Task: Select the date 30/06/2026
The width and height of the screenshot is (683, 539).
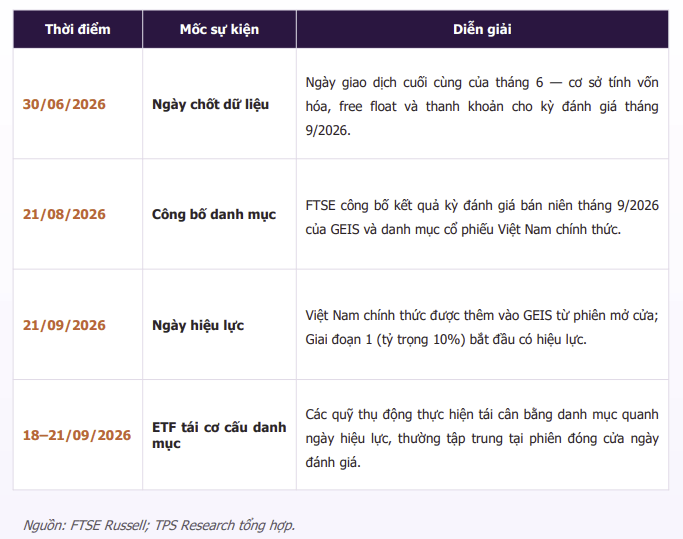Action: coord(64,104)
